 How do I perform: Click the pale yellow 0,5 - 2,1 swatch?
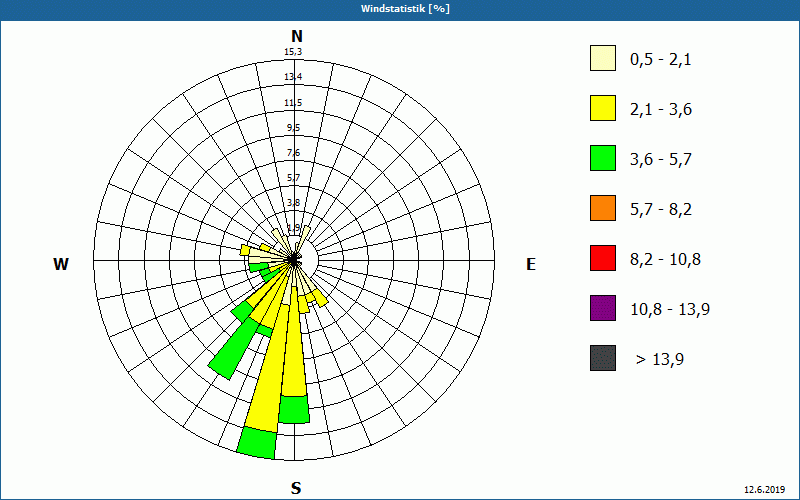pos(603,58)
